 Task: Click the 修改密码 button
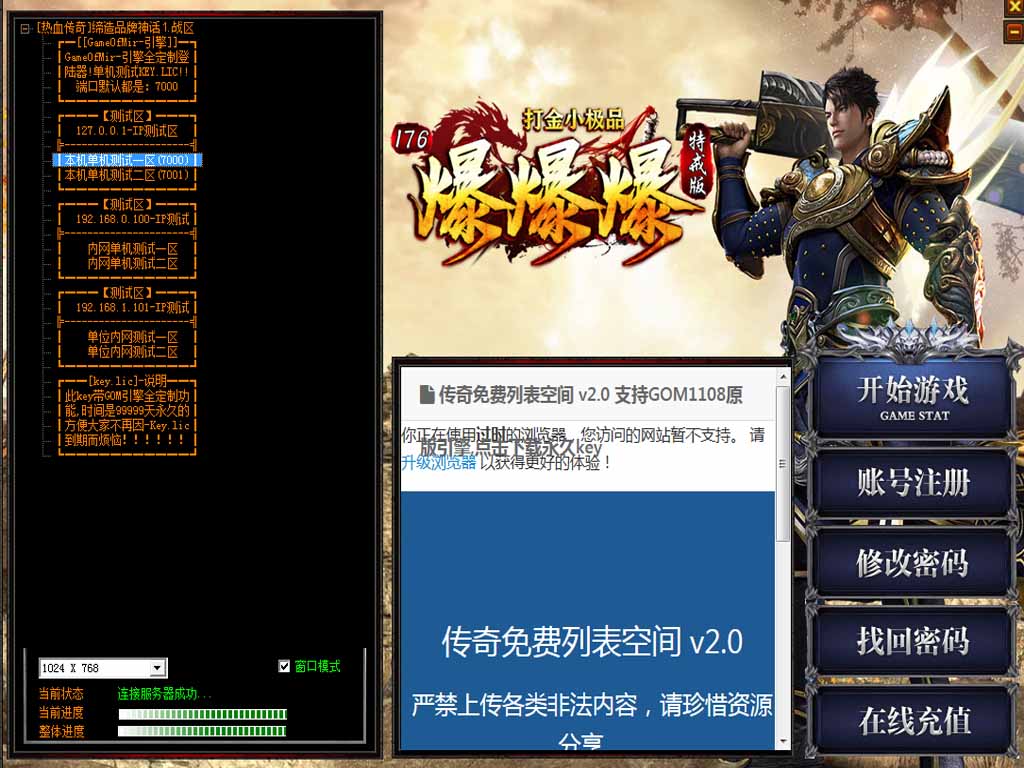913,563
